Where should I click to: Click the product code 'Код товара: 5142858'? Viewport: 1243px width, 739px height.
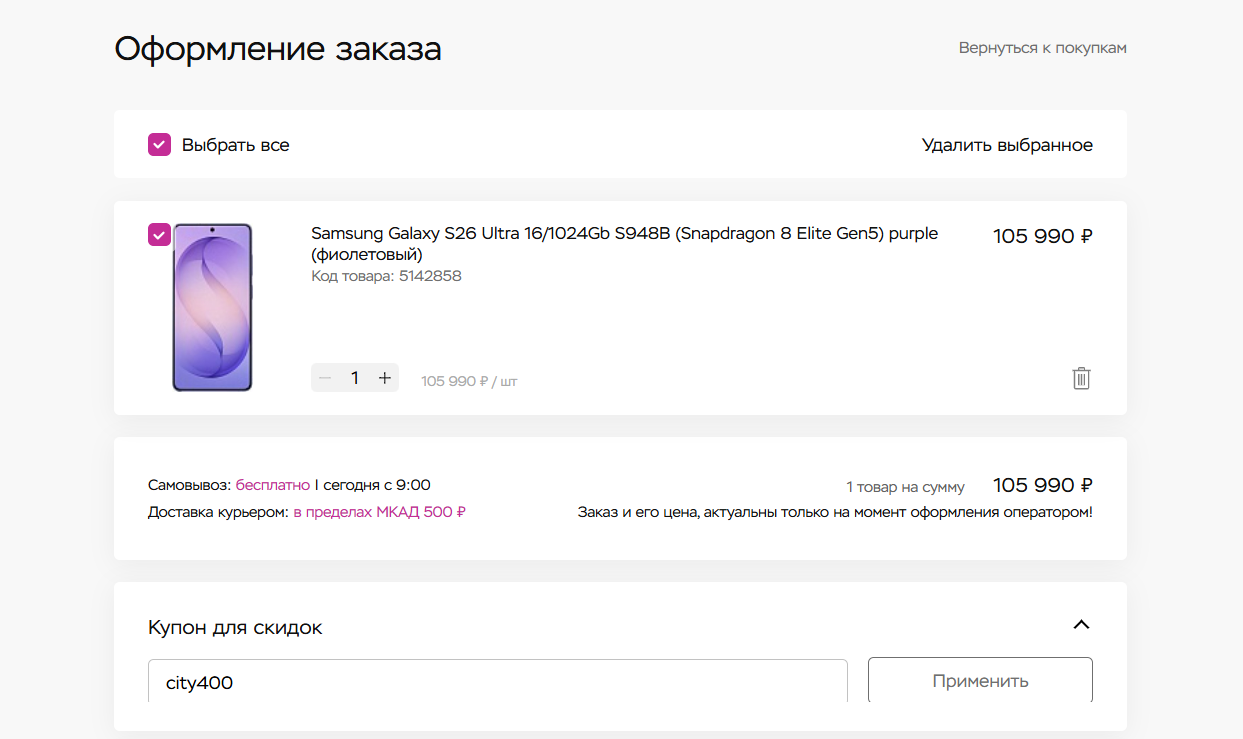pyautogui.click(x=386, y=276)
